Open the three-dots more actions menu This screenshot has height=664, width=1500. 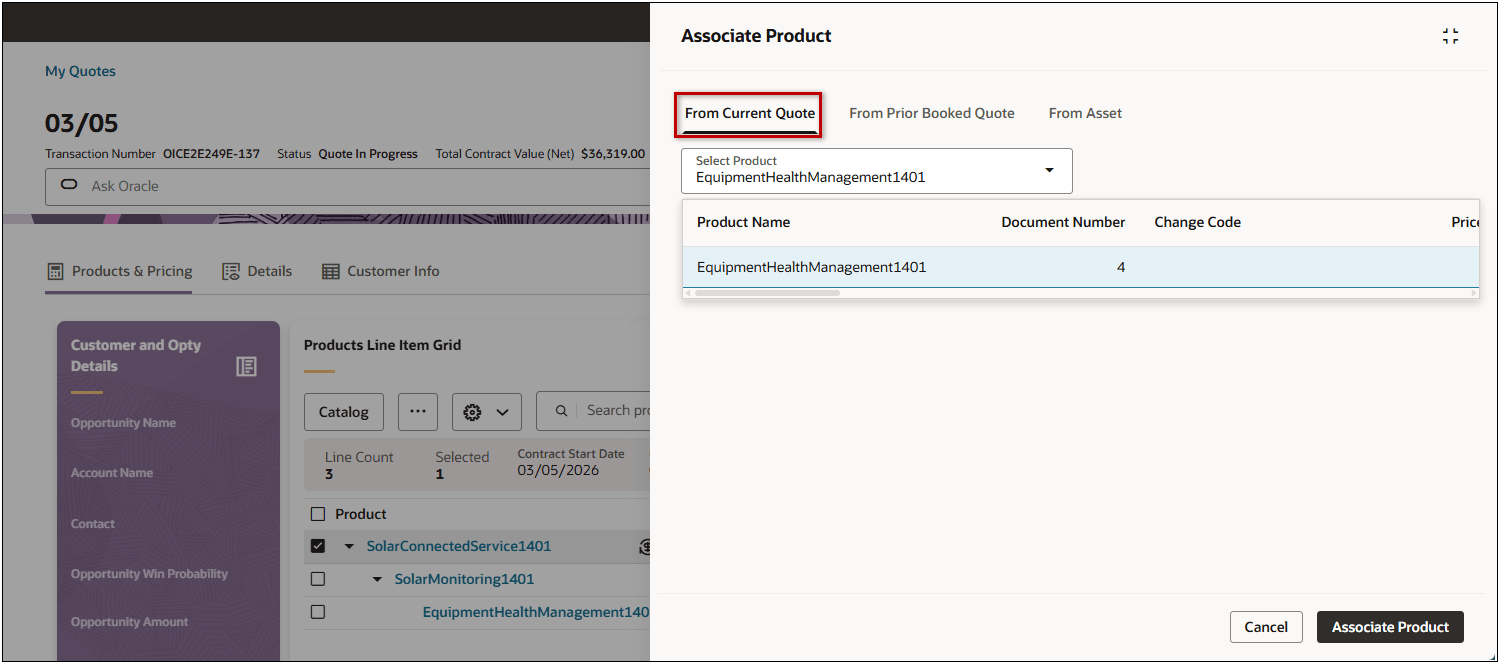[x=418, y=411]
